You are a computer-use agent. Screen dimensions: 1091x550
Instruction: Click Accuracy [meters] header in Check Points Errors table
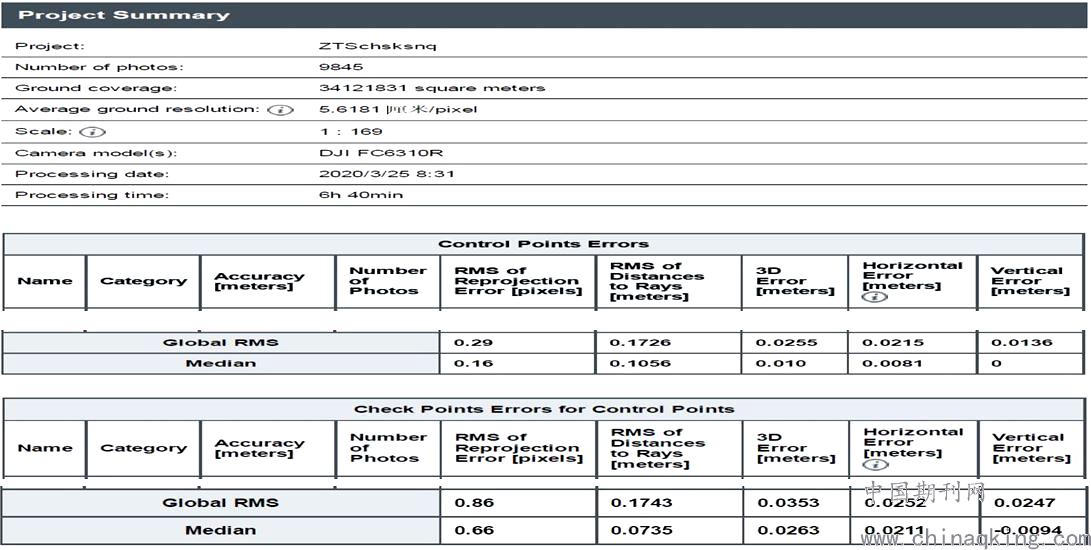[x=259, y=448]
